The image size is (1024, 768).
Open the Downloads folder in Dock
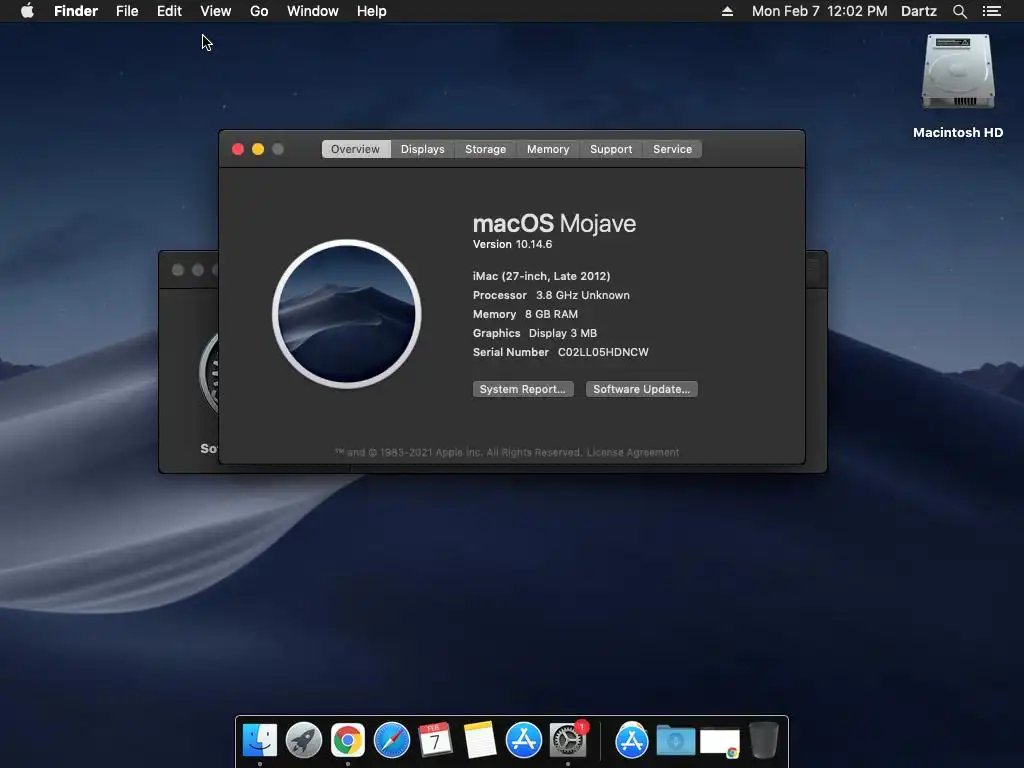[675, 741]
